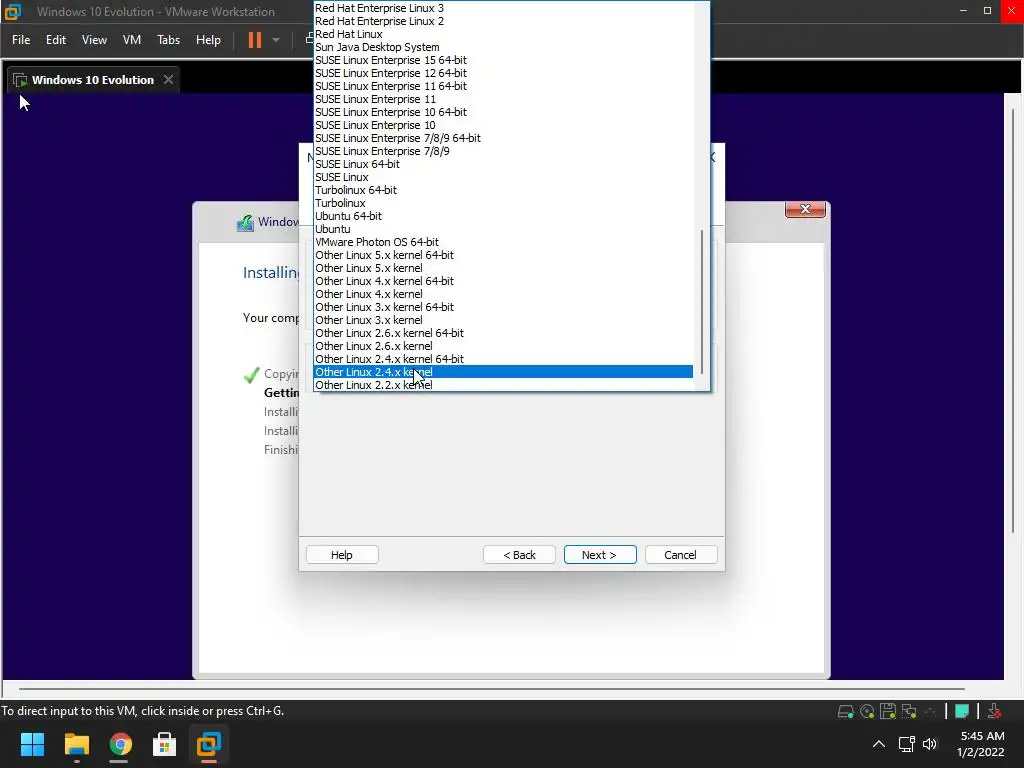Open Microsoft Store from taskbar

(165, 744)
